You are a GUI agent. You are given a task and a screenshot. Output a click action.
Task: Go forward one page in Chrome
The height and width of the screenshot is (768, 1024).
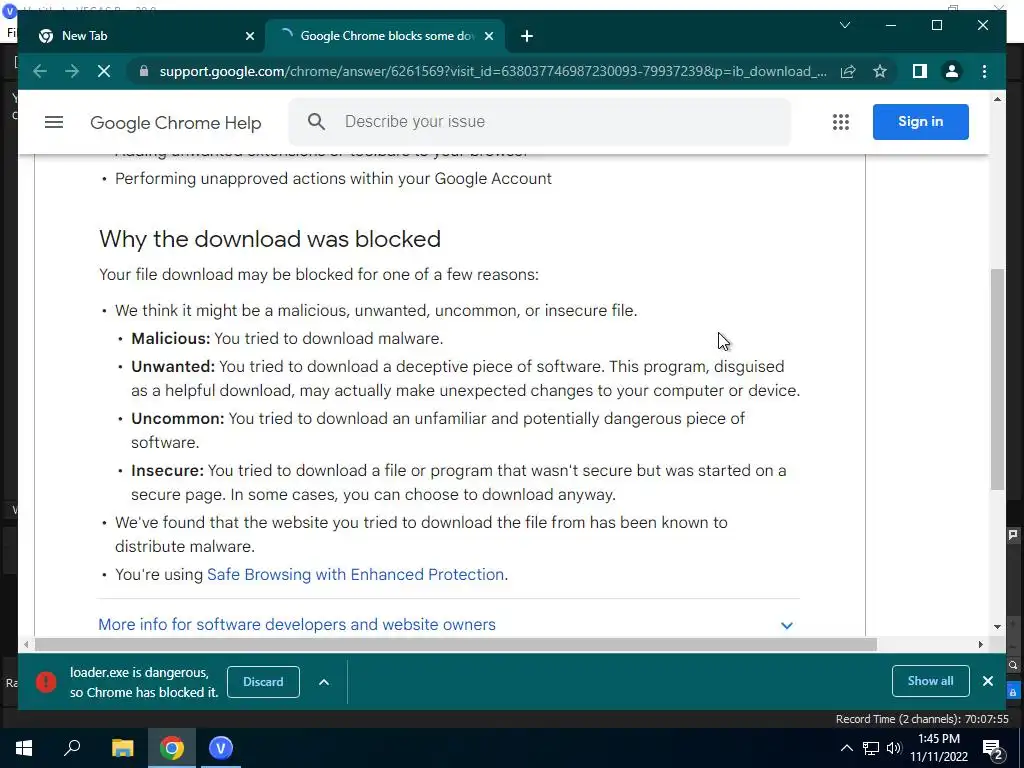coord(72,71)
